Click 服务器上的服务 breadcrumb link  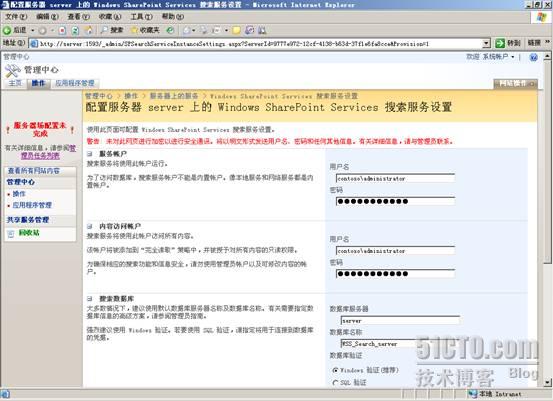coord(174,96)
